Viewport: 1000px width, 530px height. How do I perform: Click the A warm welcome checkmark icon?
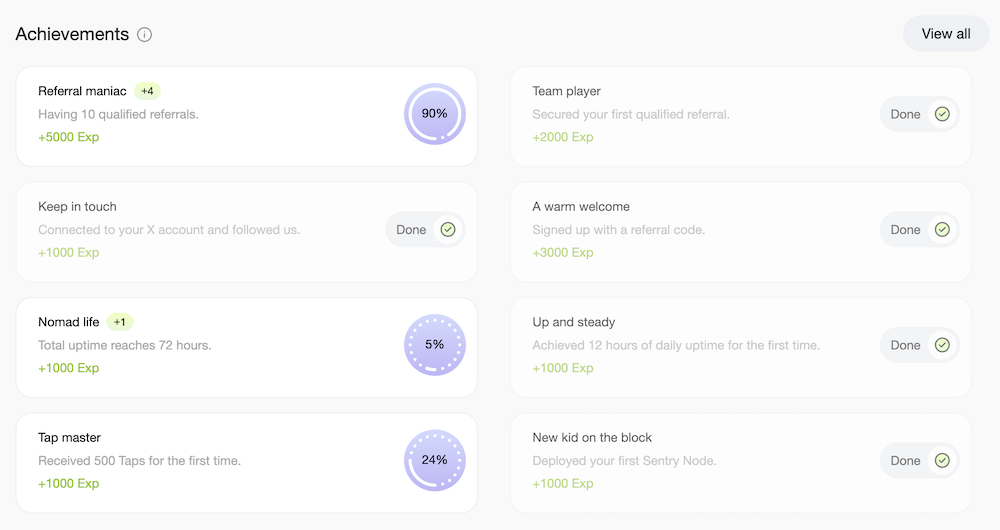point(942,230)
